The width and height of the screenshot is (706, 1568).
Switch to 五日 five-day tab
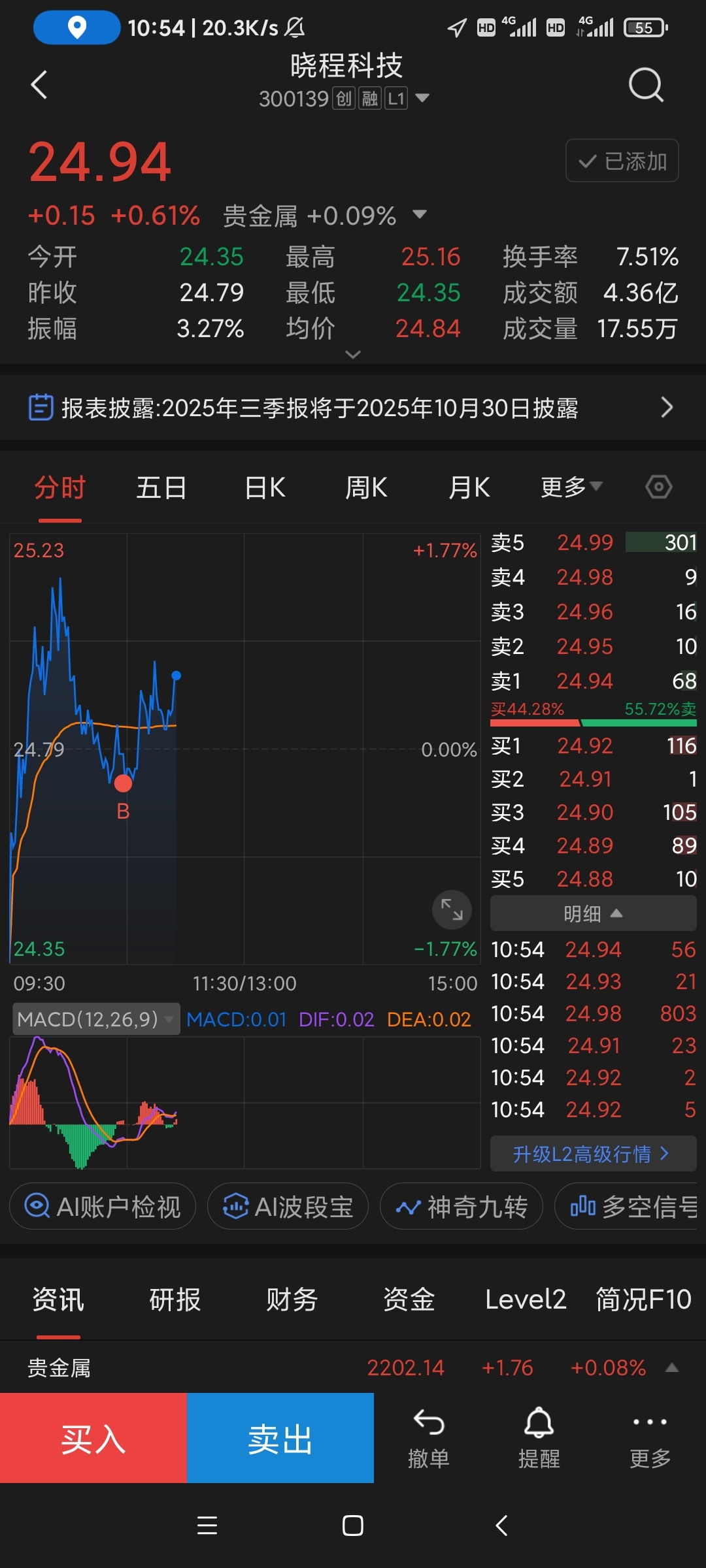tap(161, 488)
